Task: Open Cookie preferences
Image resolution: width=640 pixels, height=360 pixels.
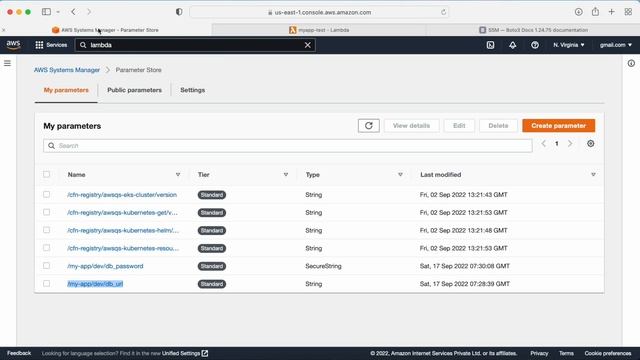Action: click(x=608, y=353)
